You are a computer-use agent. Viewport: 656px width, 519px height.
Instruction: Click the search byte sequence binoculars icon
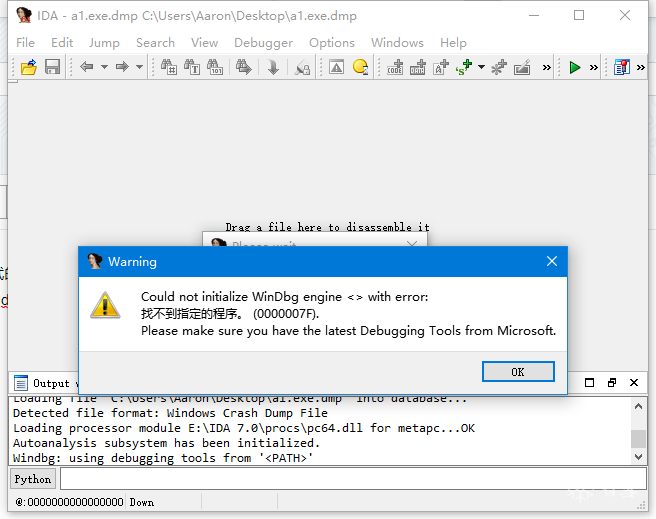(x=215, y=67)
